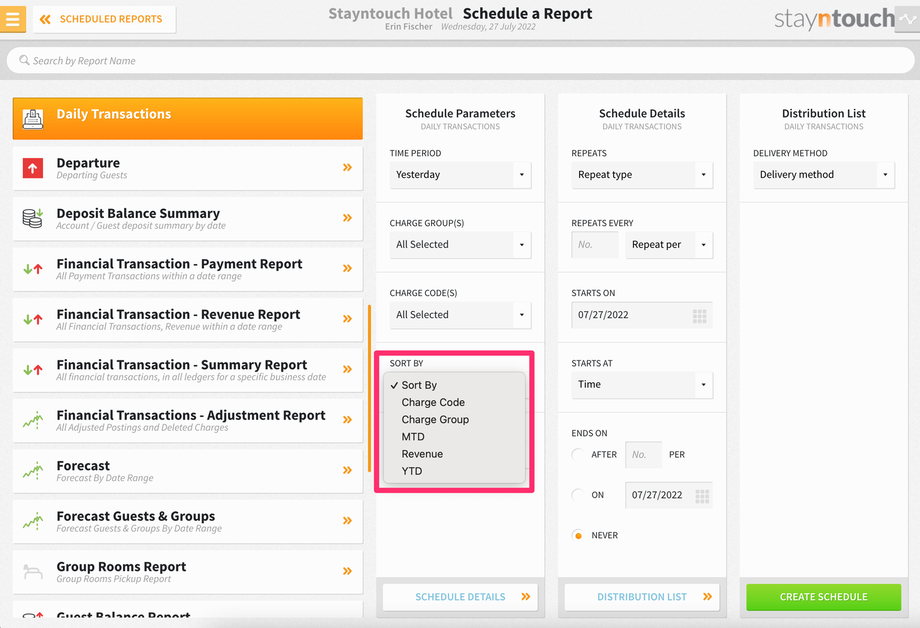
Task: Click the Ends On date field
Action: tap(669, 495)
